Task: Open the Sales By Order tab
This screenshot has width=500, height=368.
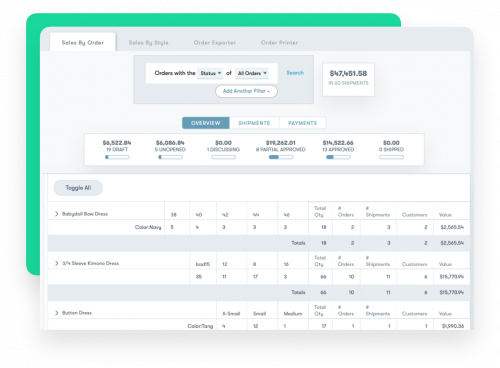Action: (x=83, y=42)
